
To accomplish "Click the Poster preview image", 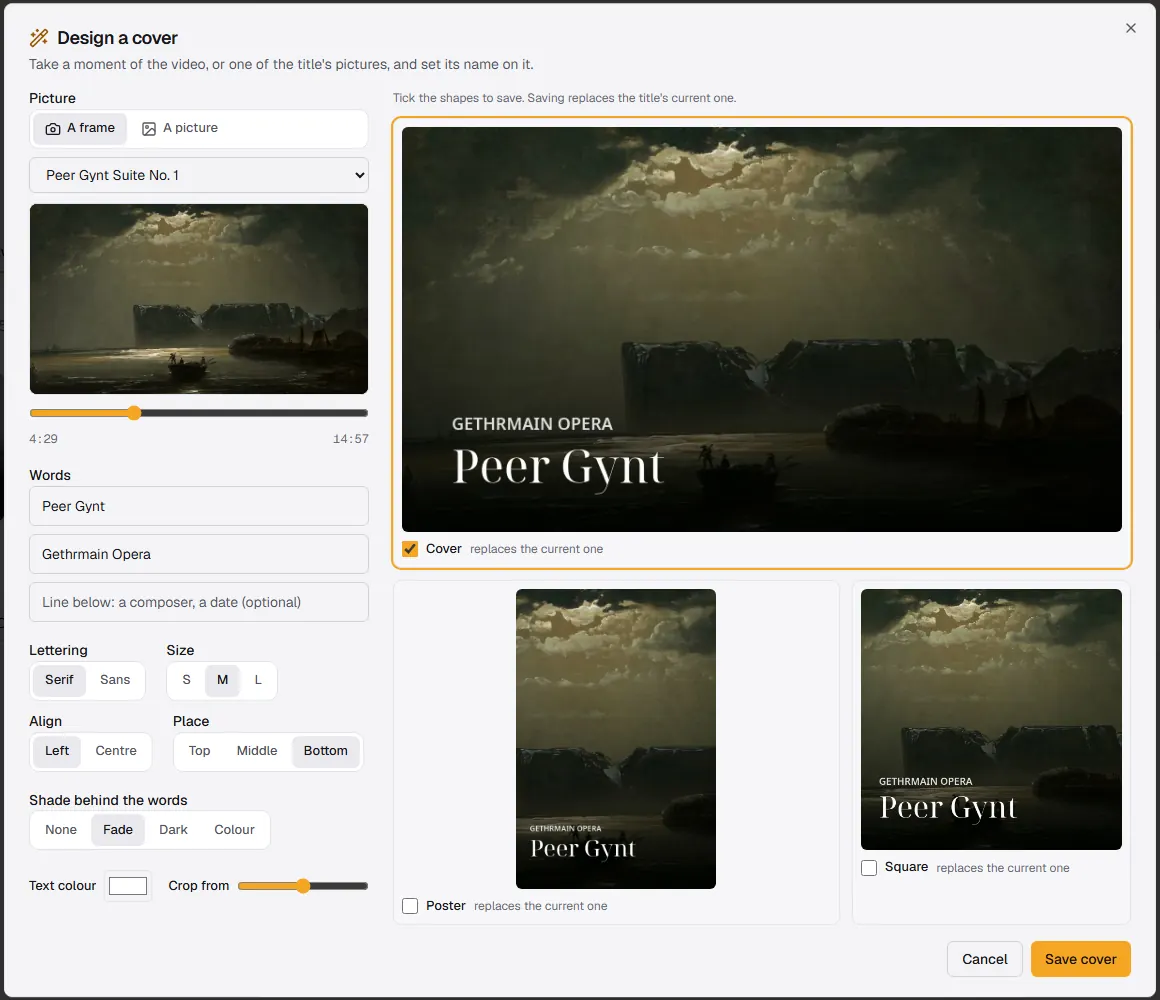I will pyautogui.click(x=616, y=739).
